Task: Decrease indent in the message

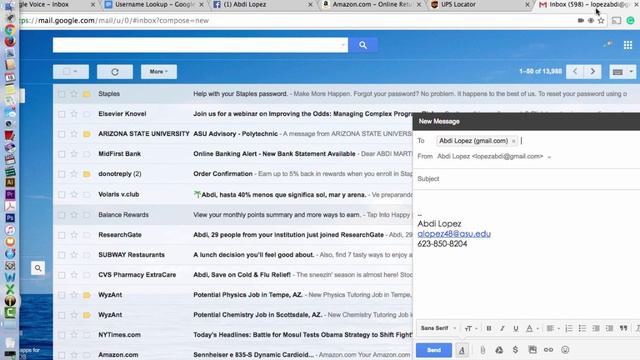Action: click(596, 328)
